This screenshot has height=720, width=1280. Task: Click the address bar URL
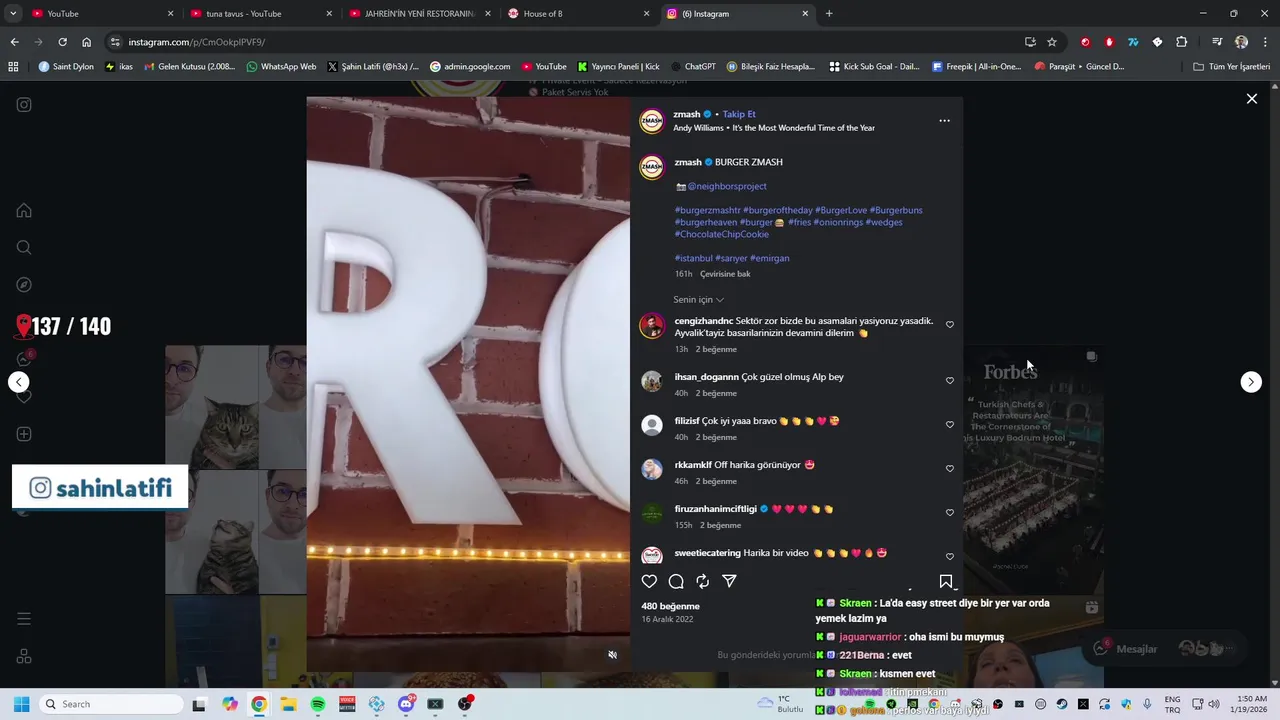coord(197,42)
